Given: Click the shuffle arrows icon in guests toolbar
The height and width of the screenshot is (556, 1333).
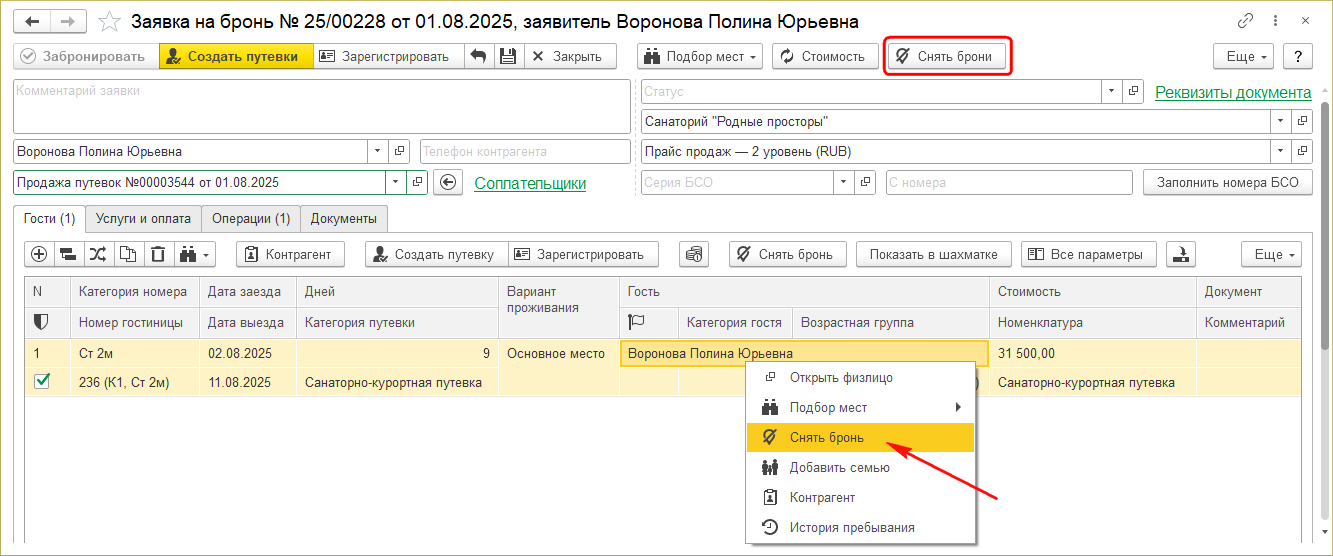Looking at the screenshot, I should coord(98,254).
